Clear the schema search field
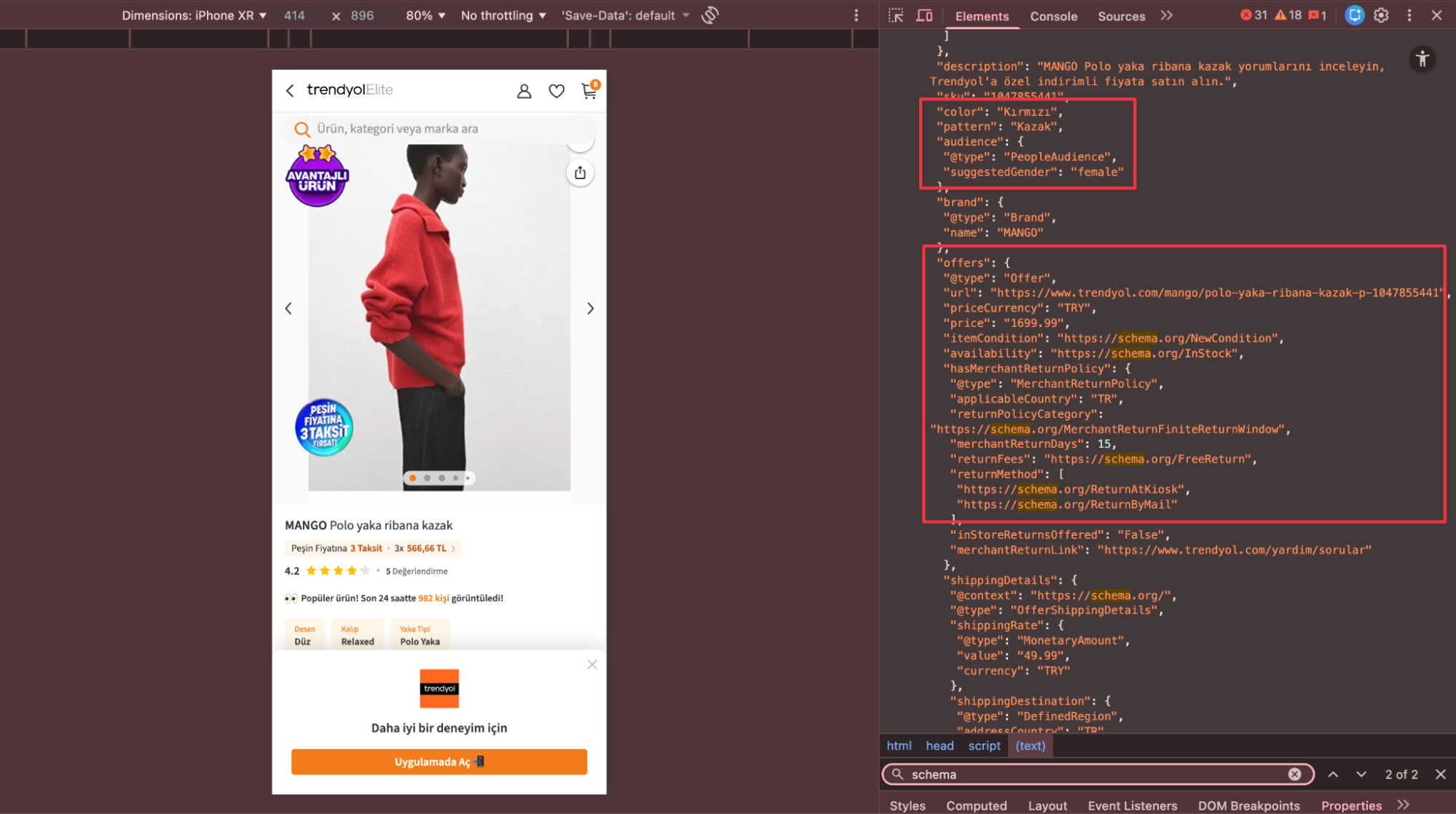1456x814 pixels. click(x=1294, y=775)
